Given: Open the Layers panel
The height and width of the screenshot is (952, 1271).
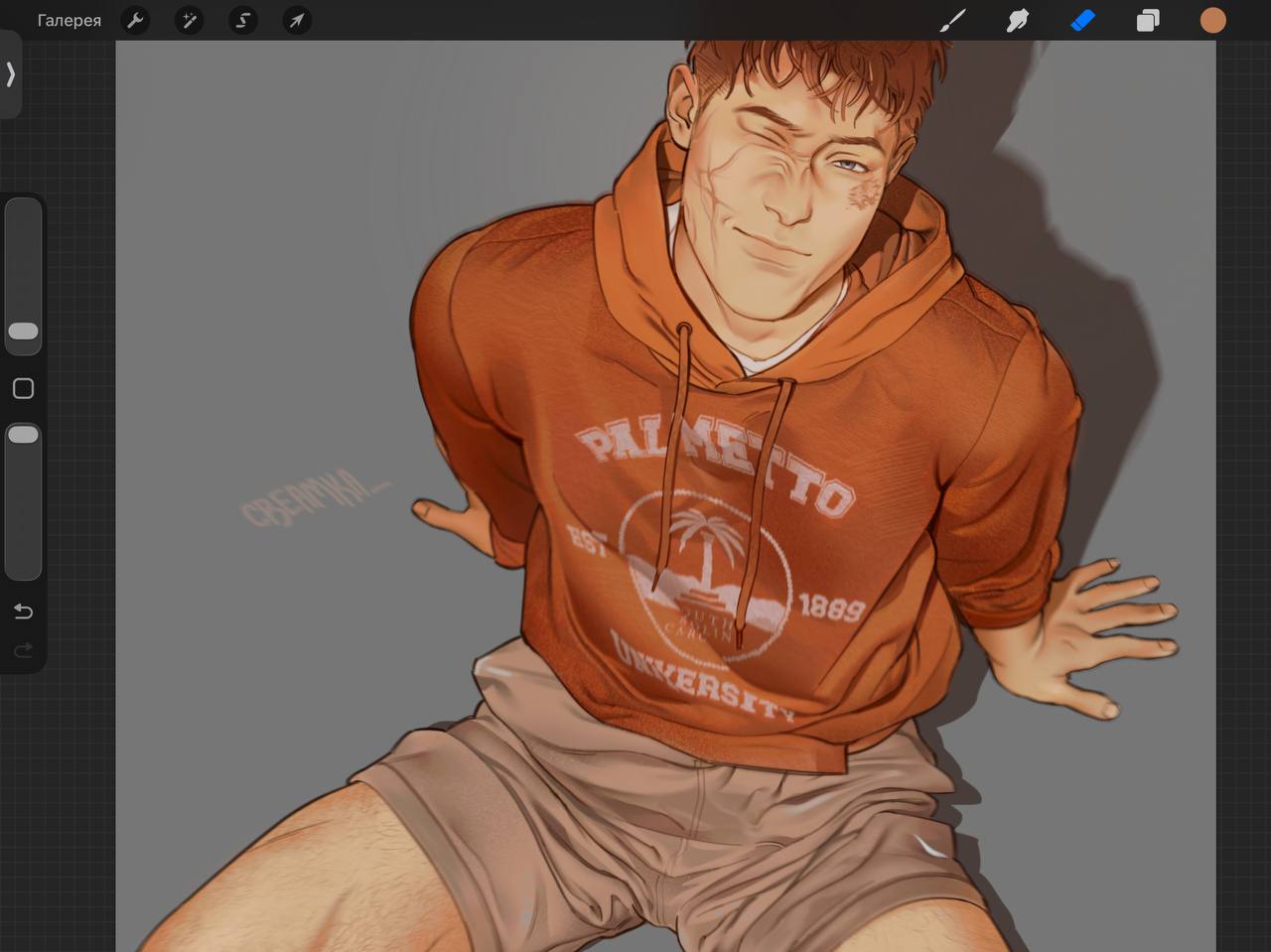Looking at the screenshot, I should [1148, 20].
